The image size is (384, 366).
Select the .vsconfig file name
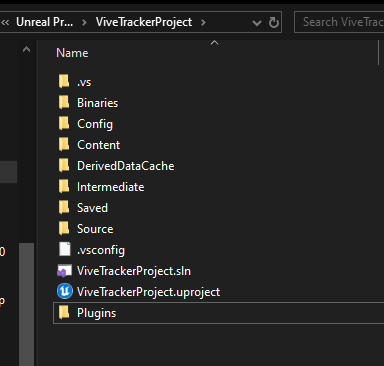tap(101, 250)
